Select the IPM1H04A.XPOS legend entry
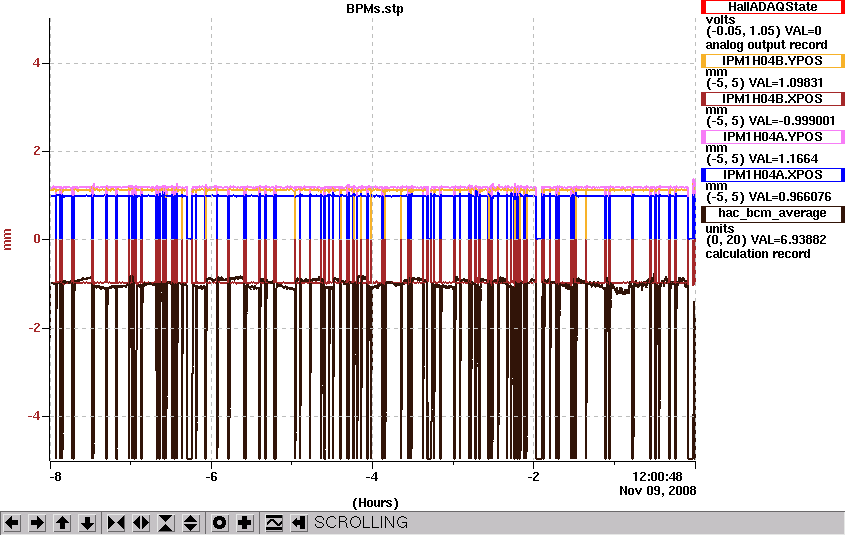Image resolution: width=845 pixels, height=535 pixels. (x=772, y=175)
